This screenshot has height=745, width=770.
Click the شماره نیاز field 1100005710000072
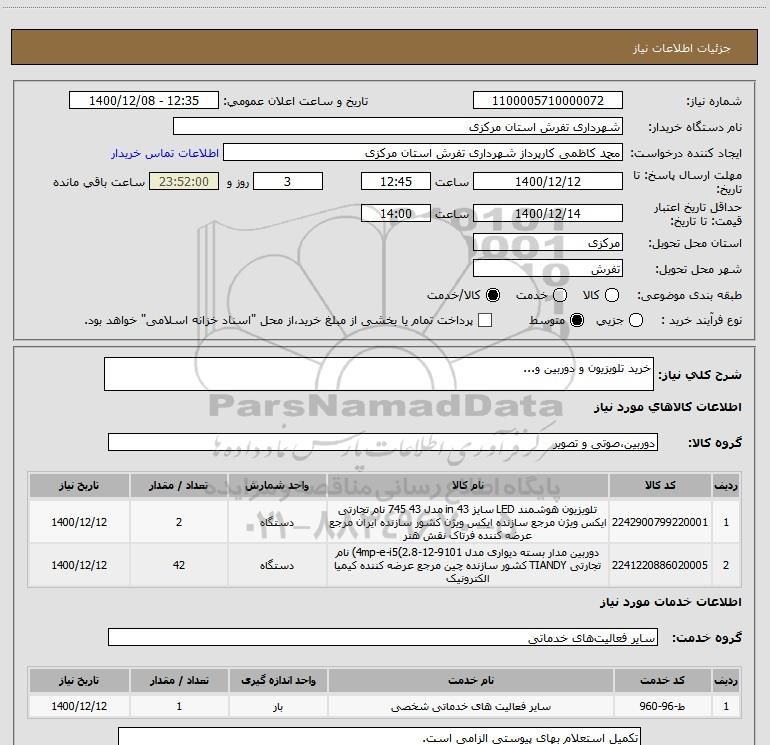(548, 100)
